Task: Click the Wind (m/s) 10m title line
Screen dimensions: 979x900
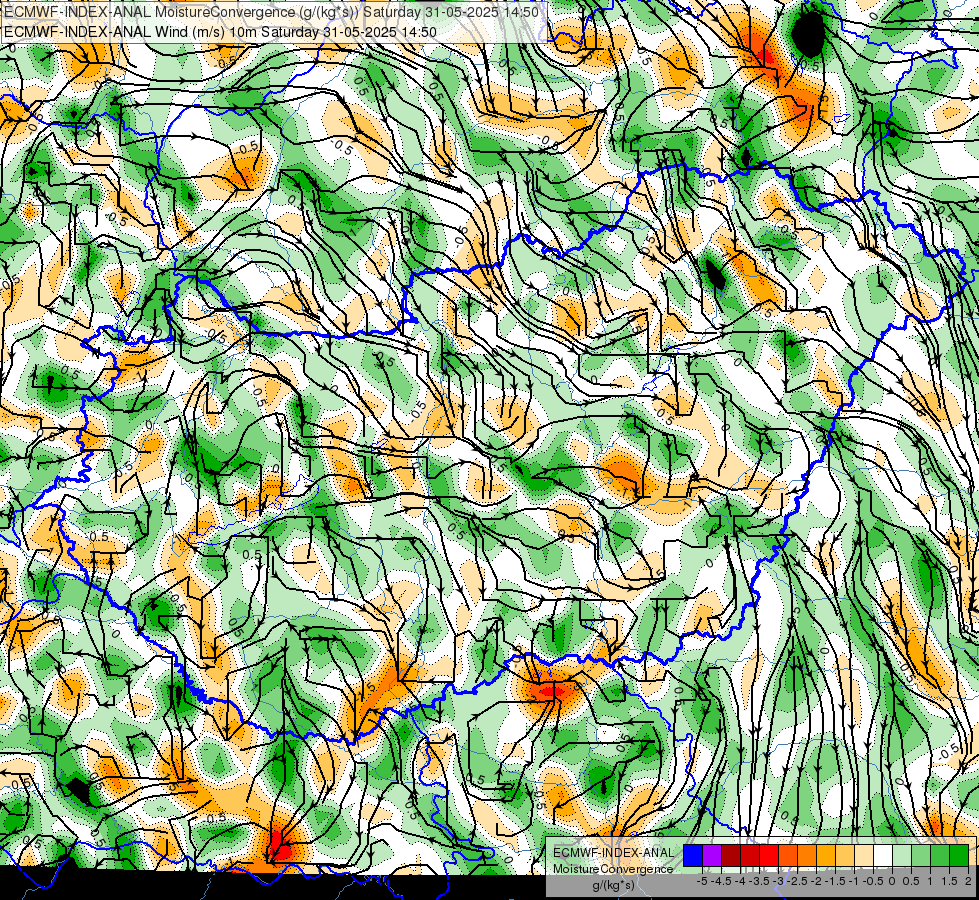Action: tap(220, 31)
